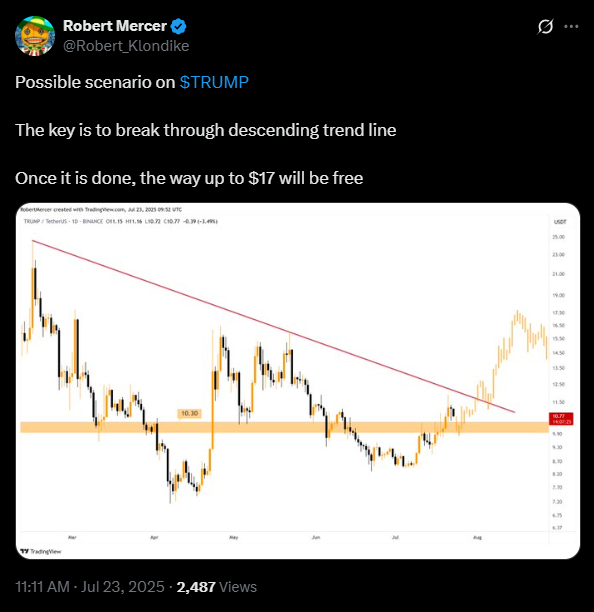Click the 10.30 orange price label
The width and height of the screenshot is (594, 612).
coord(190,413)
